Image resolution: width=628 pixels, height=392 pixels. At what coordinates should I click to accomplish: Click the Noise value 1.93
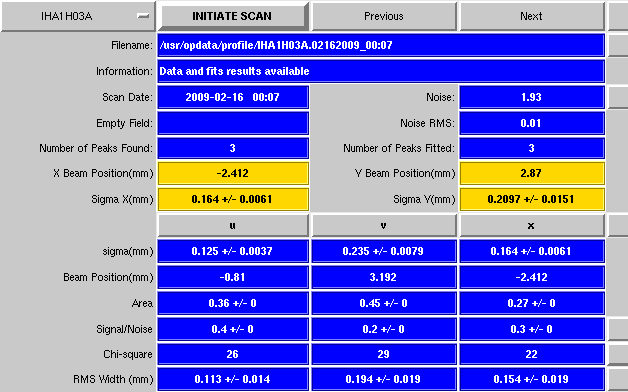(531, 97)
